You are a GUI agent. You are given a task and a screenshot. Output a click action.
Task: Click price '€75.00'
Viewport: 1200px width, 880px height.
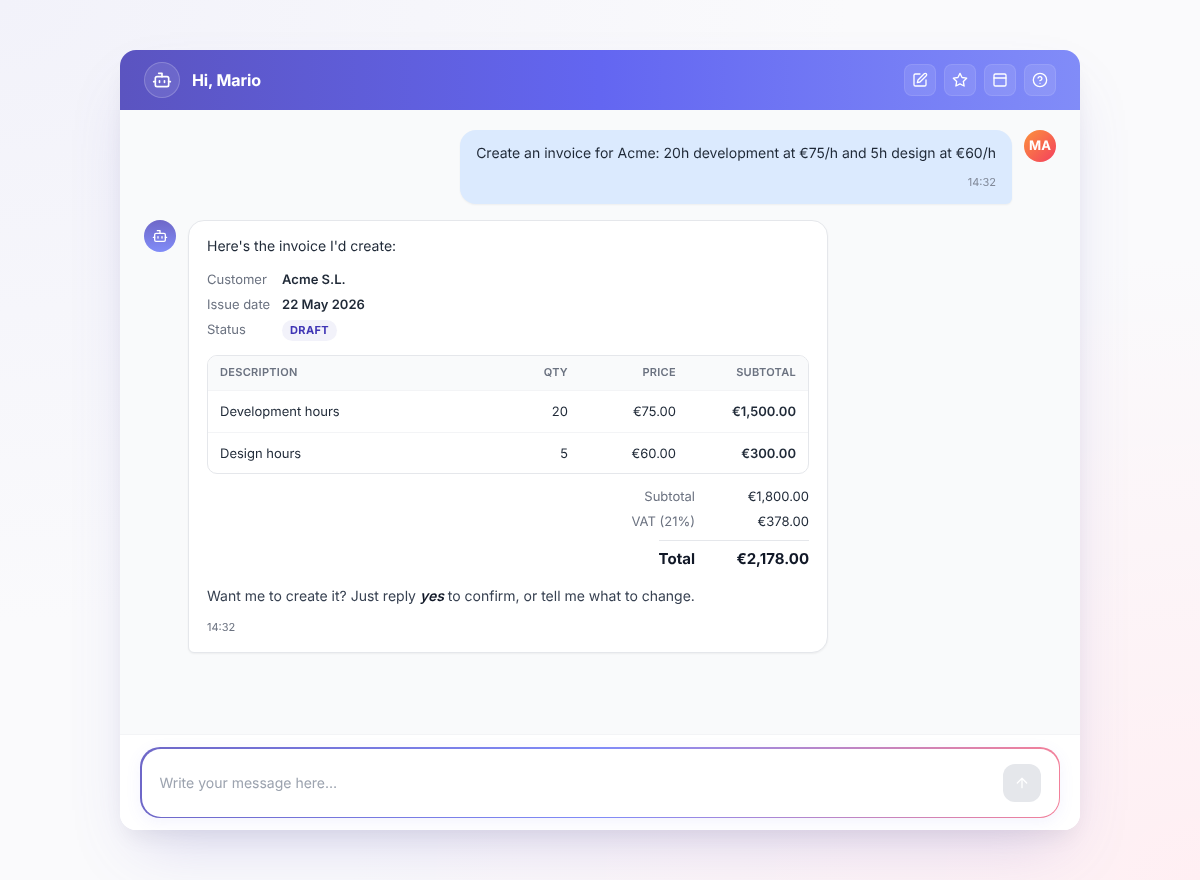654,412
